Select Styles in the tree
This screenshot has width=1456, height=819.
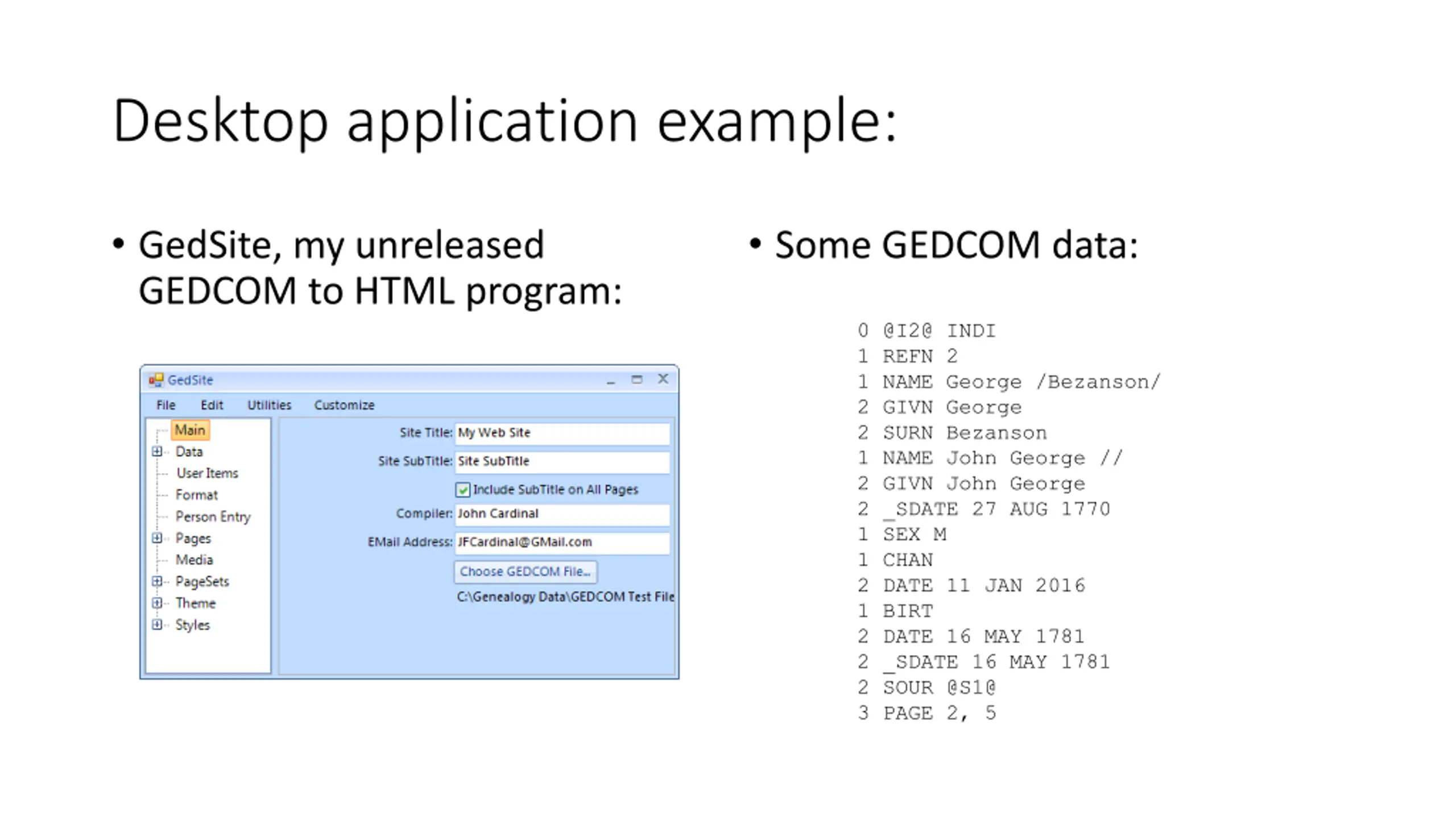pos(192,624)
